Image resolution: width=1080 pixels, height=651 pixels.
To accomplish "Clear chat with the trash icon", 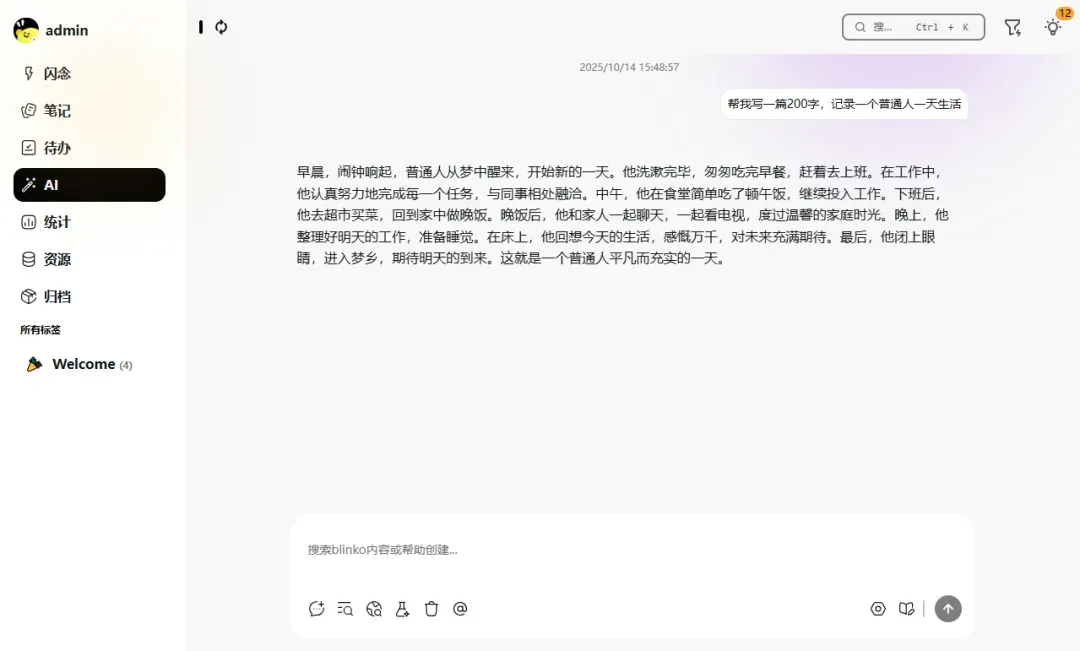I will [x=431, y=608].
